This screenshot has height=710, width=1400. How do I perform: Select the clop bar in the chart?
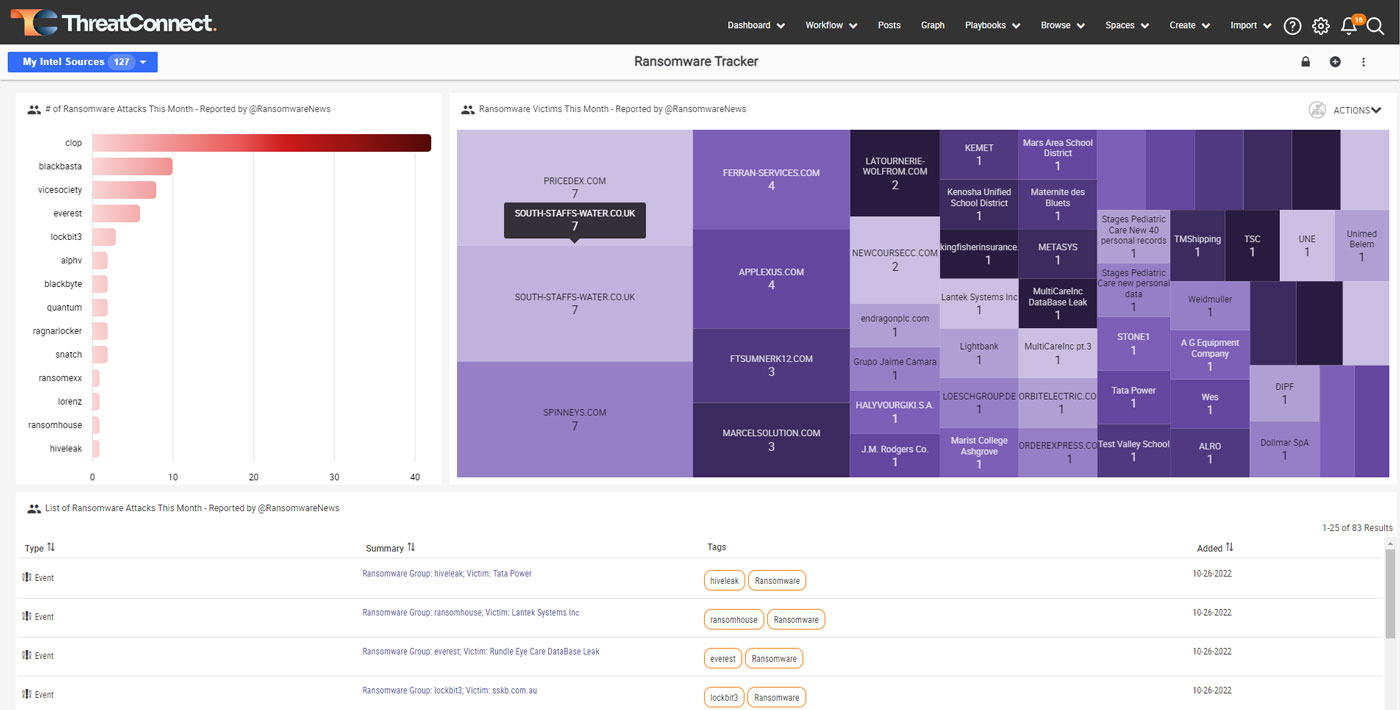(262, 143)
